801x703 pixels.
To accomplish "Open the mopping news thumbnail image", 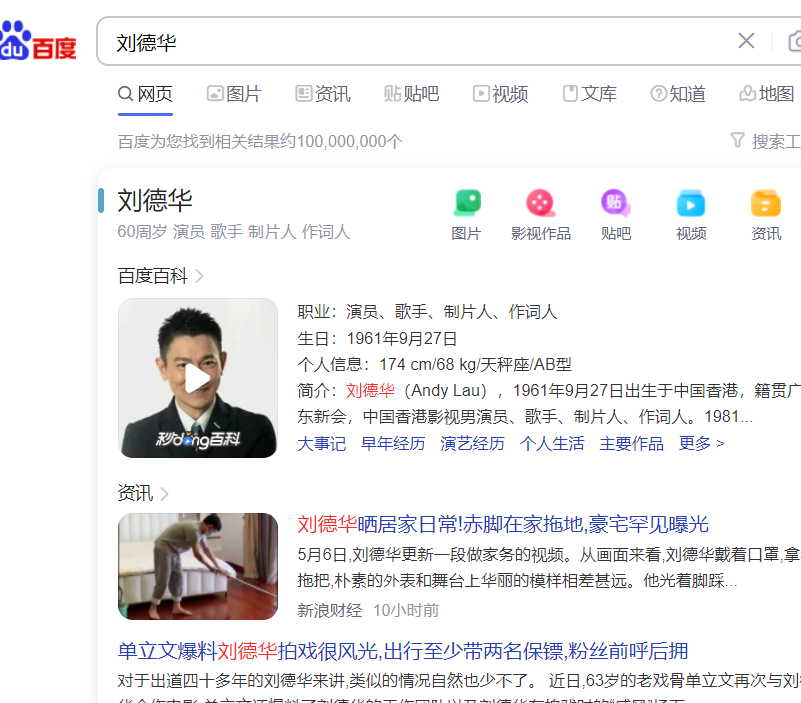I will (x=198, y=566).
